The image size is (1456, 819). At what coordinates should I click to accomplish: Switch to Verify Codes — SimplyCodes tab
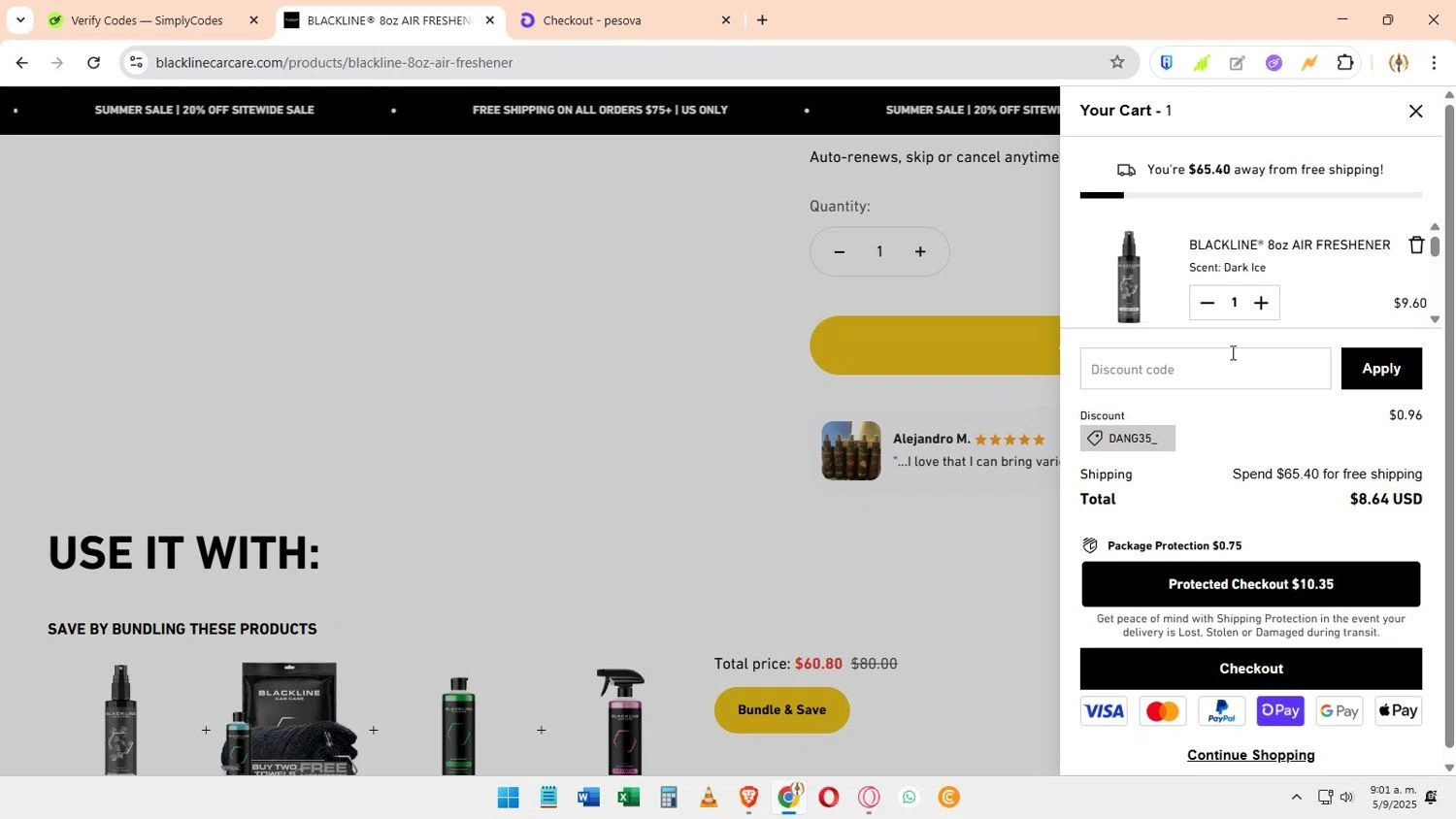(147, 20)
